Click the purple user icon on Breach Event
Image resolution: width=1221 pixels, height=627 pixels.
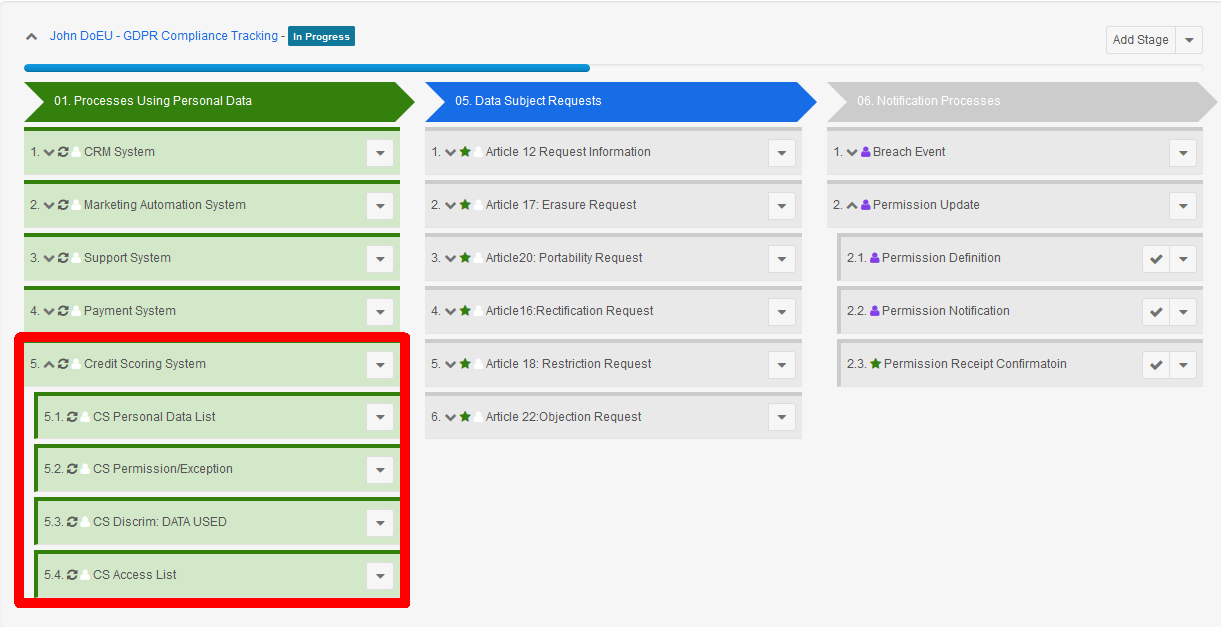866,152
